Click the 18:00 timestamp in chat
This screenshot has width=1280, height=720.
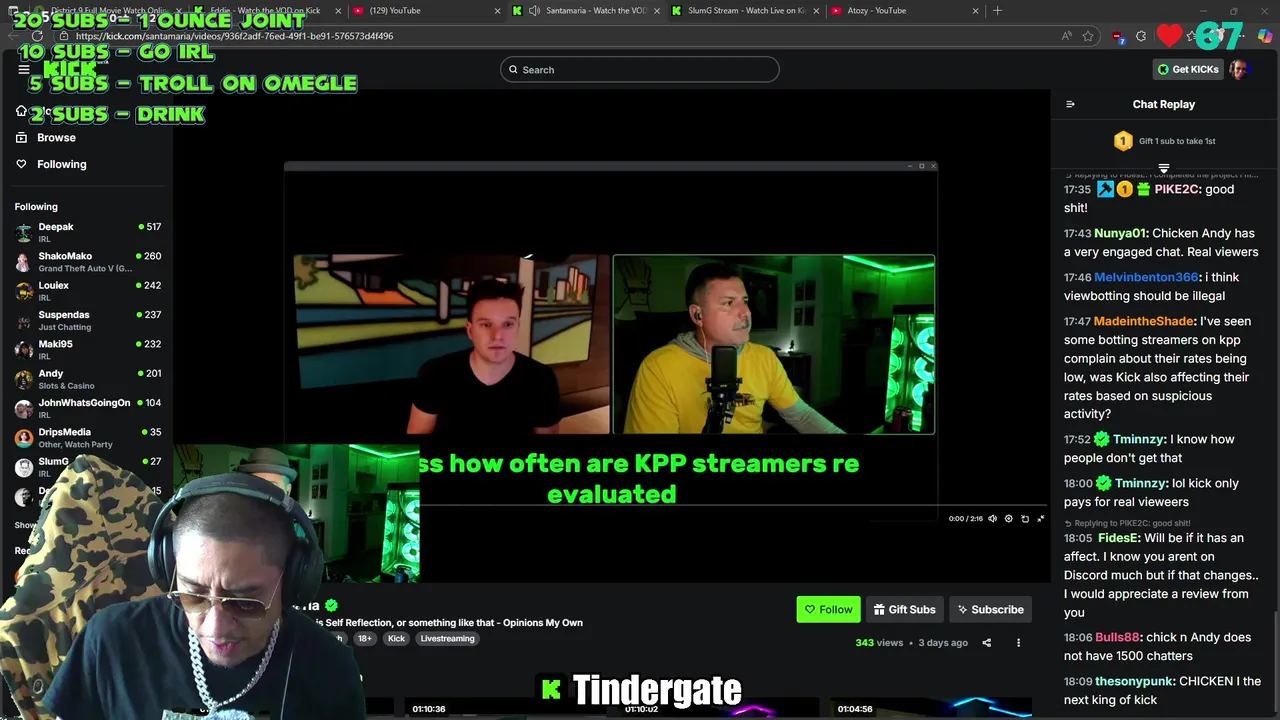coord(1077,483)
